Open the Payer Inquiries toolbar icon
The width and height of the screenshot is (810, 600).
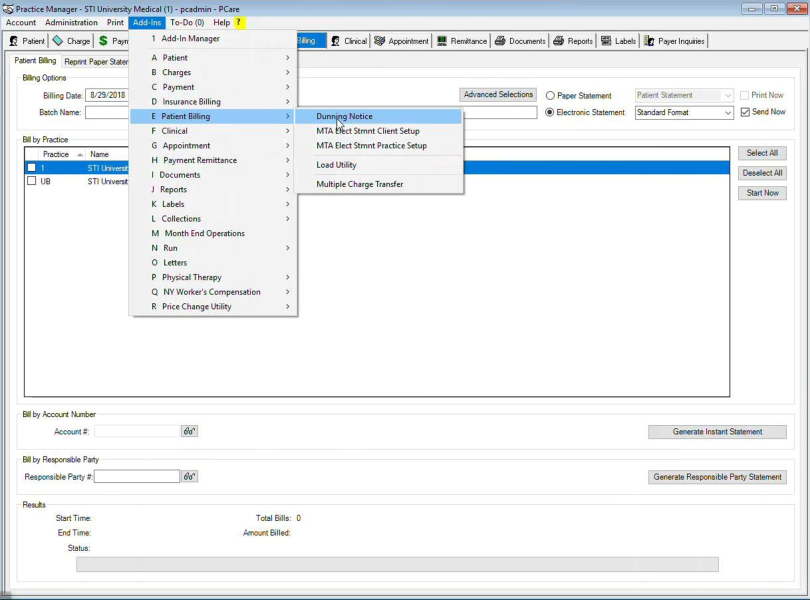[675, 41]
